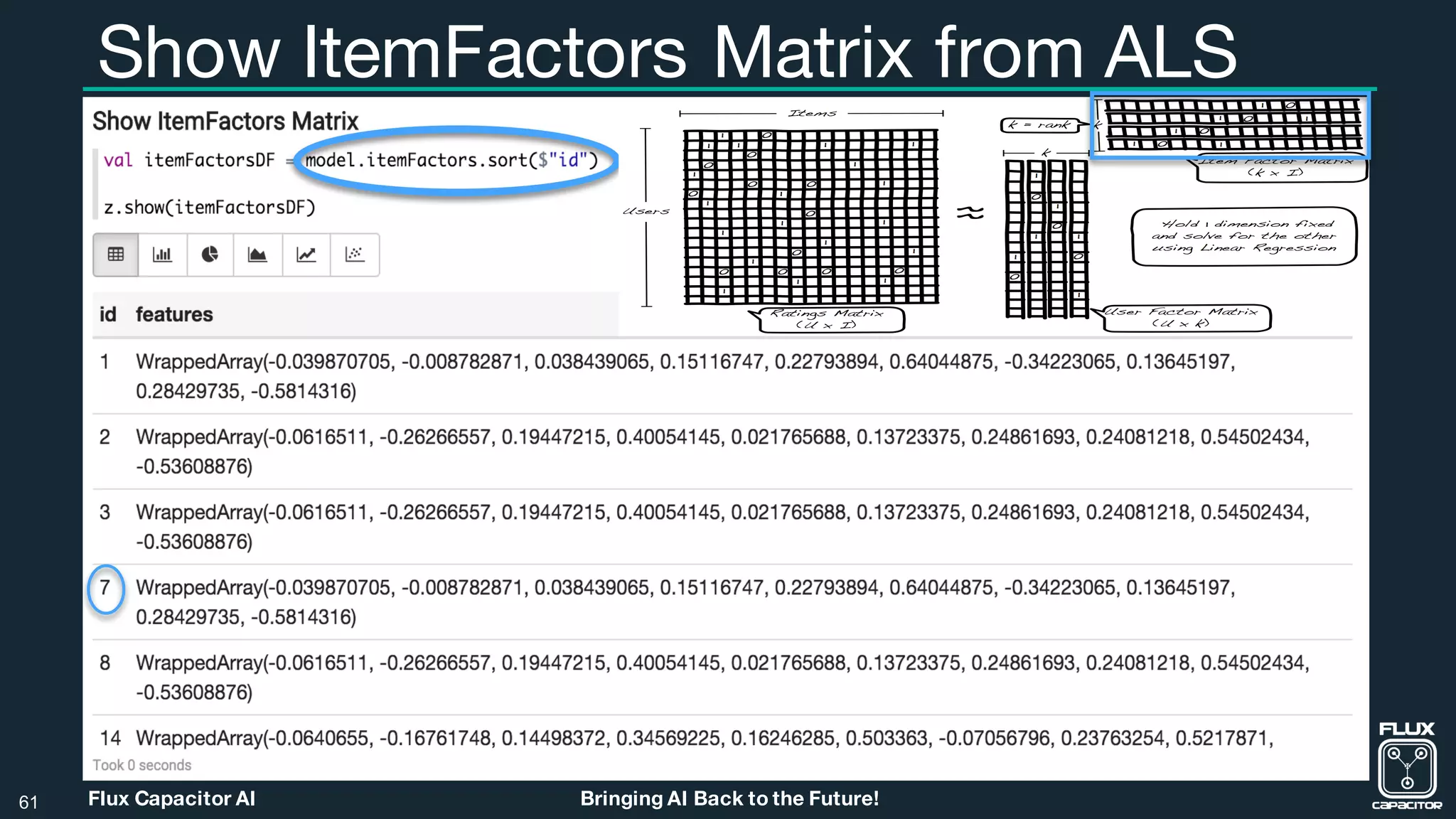Switch to line chart view
The image size is (1456, 819).
click(x=306, y=255)
